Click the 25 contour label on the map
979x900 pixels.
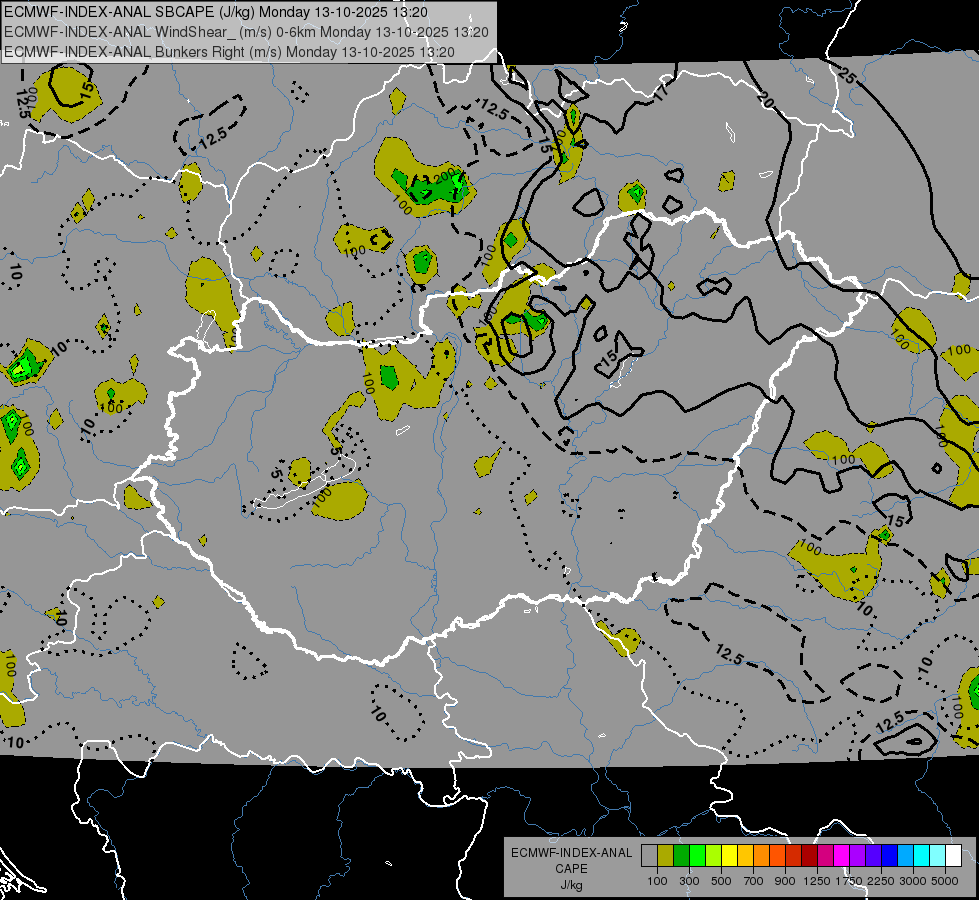(x=847, y=76)
